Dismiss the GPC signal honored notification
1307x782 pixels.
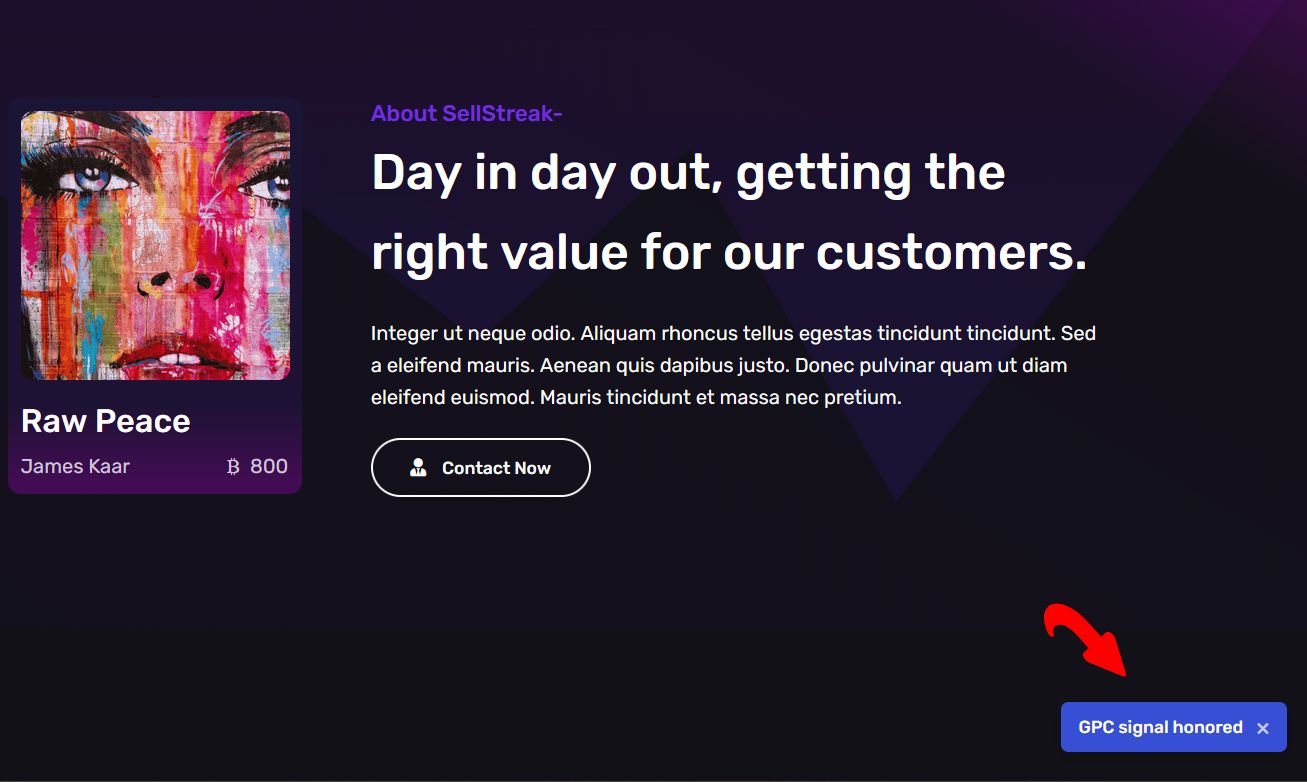pos(1263,728)
